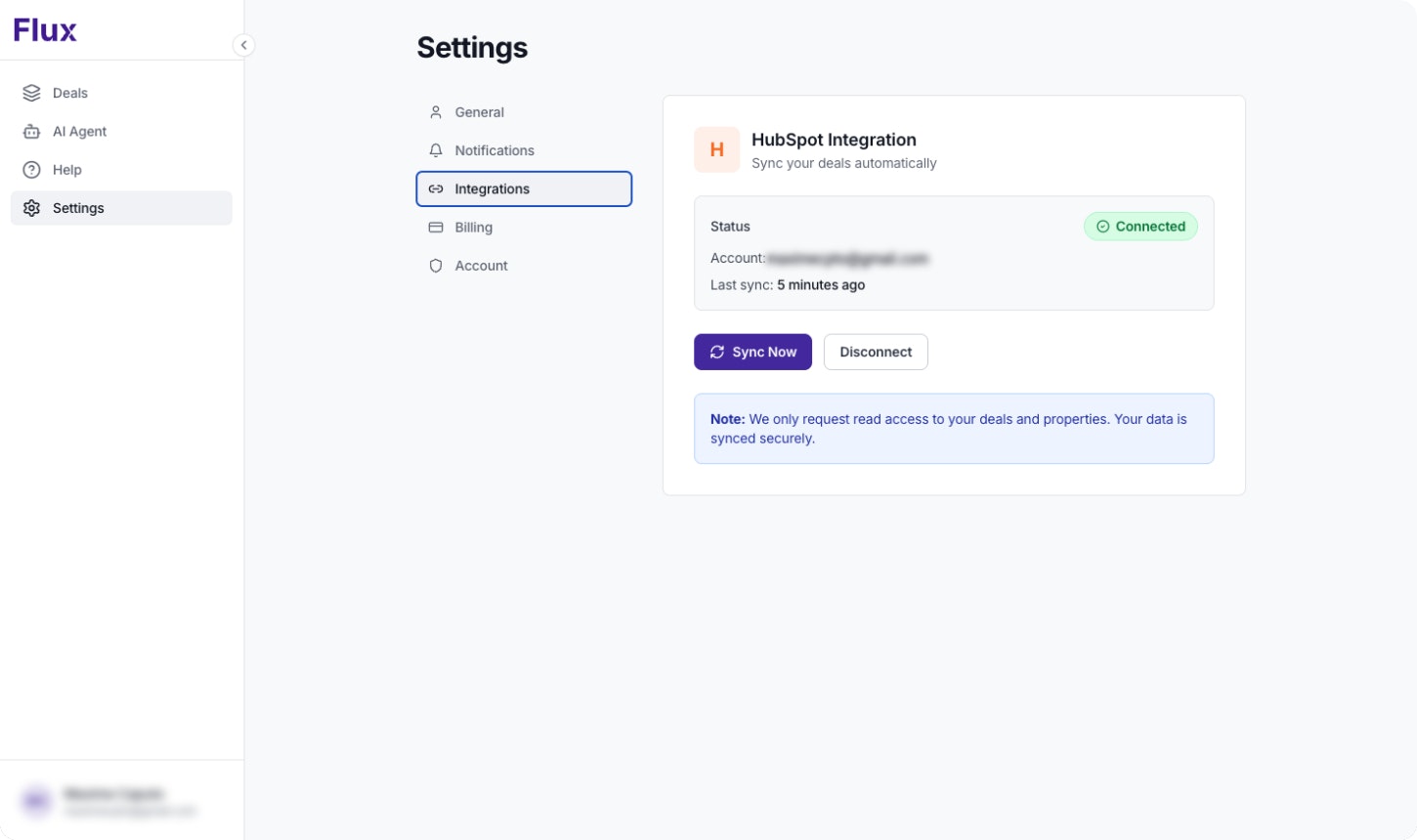Image resolution: width=1417 pixels, height=840 pixels.
Task: Click the Disconnect button
Action: click(876, 352)
